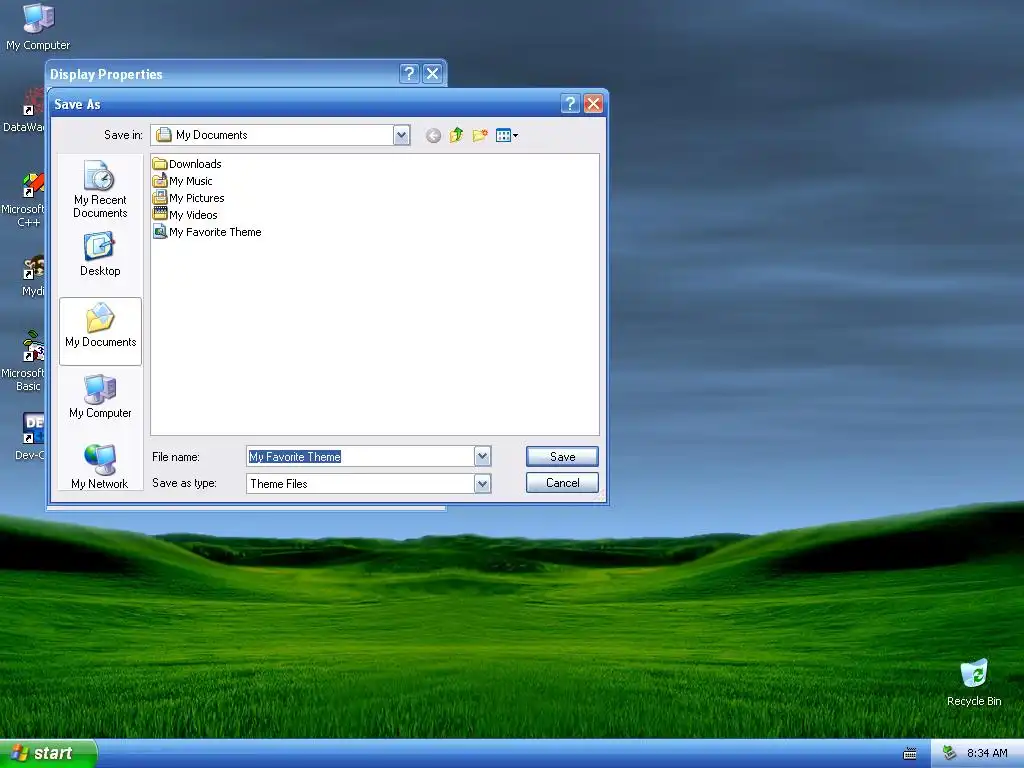Select My Network in places bar
The height and width of the screenshot is (768, 1024).
coord(100,466)
